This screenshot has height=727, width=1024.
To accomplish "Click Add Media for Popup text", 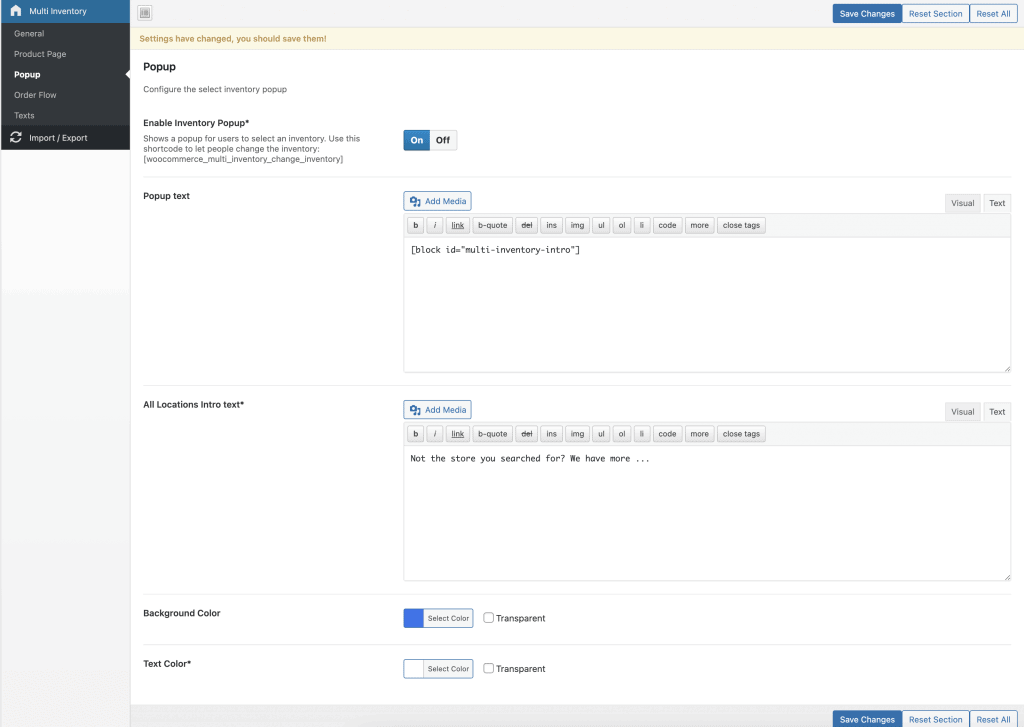I will coord(438,201).
